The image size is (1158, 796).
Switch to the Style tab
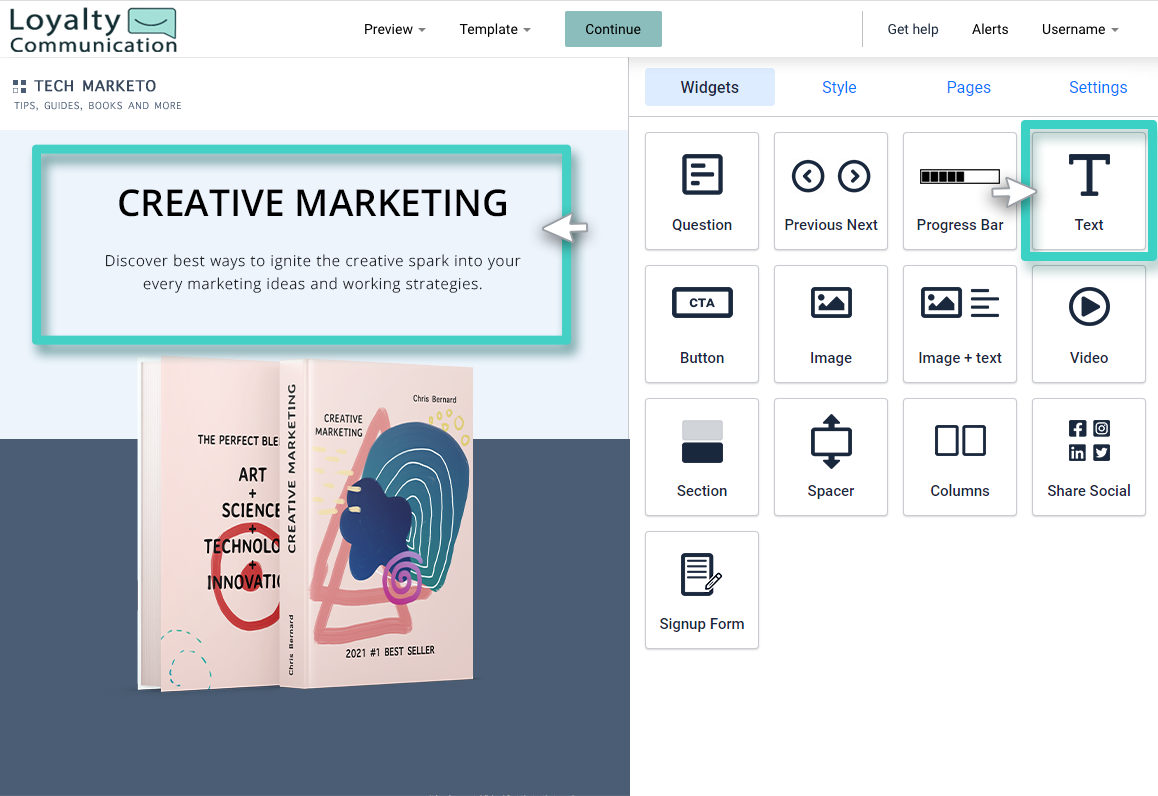pos(839,87)
